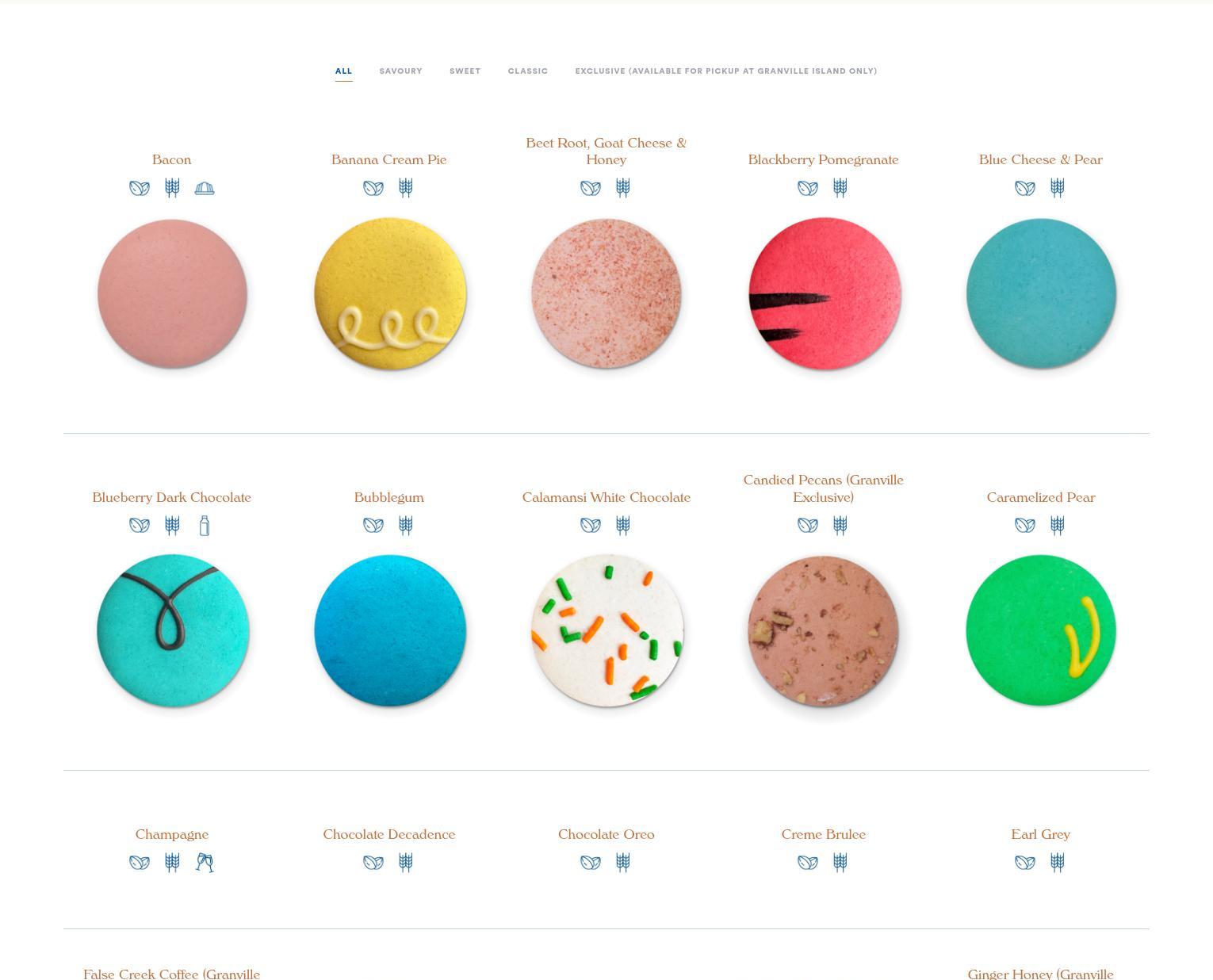The height and width of the screenshot is (980, 1213).
Task: Click the wheat icon under Chocolate Oreo
Action: click(x=623, y=863)
